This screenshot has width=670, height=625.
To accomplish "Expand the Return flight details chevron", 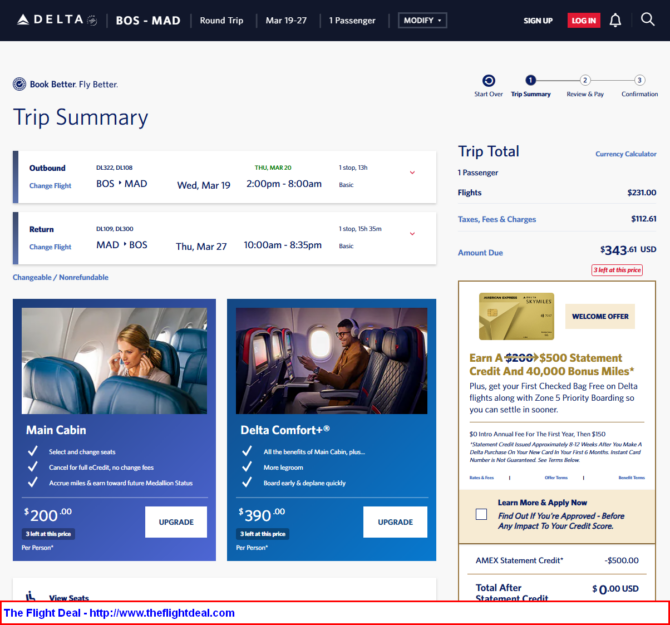I will 412,234.
